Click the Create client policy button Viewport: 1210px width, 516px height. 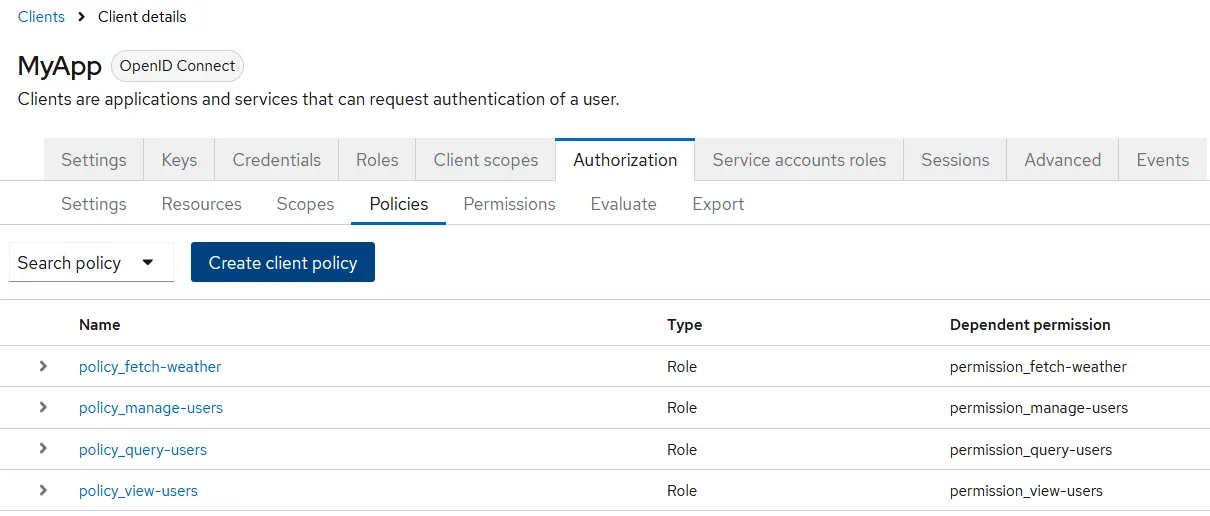pyautogui.click(x=282, y=263)
